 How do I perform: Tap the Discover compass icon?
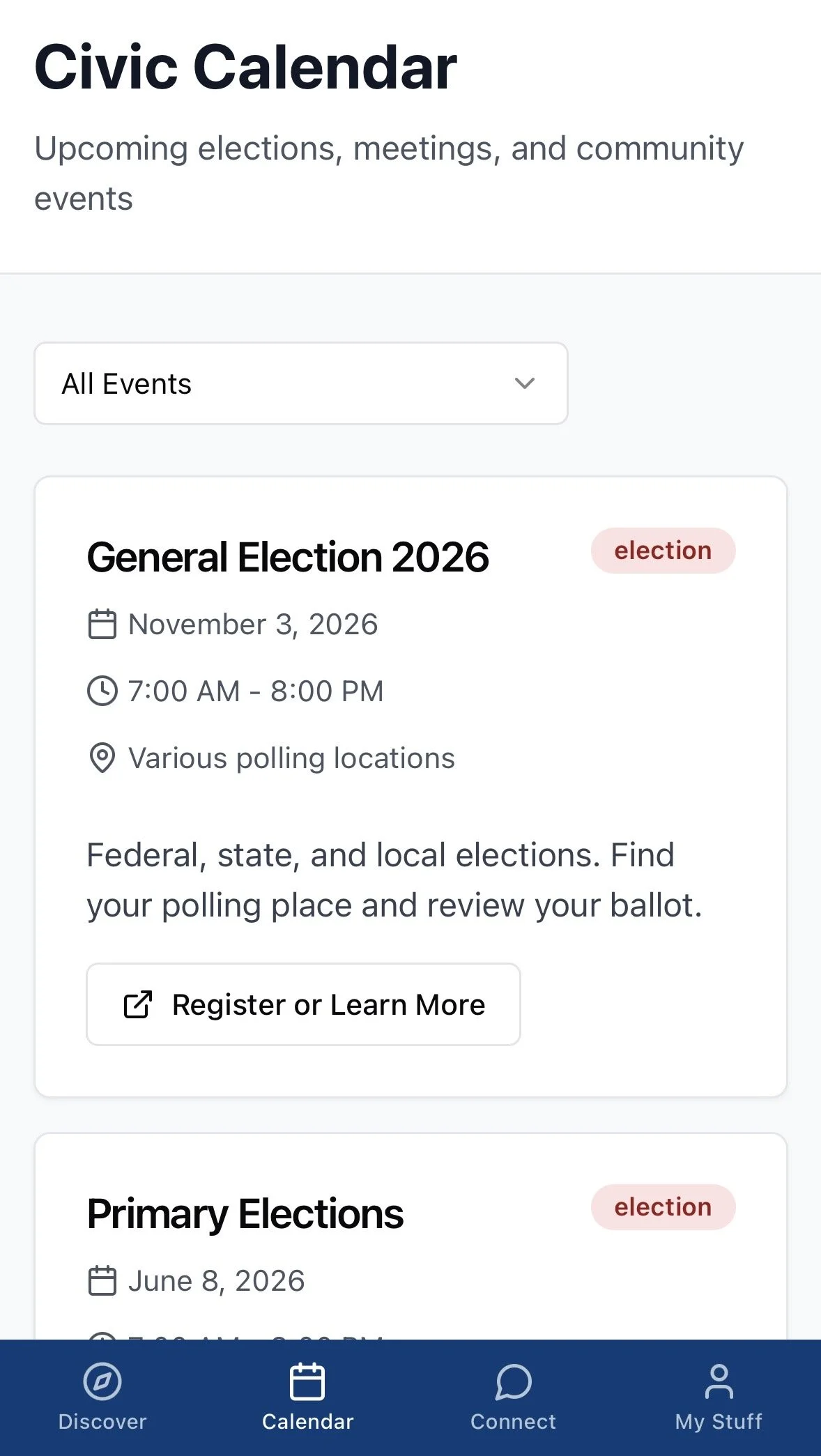(102, 1381)
